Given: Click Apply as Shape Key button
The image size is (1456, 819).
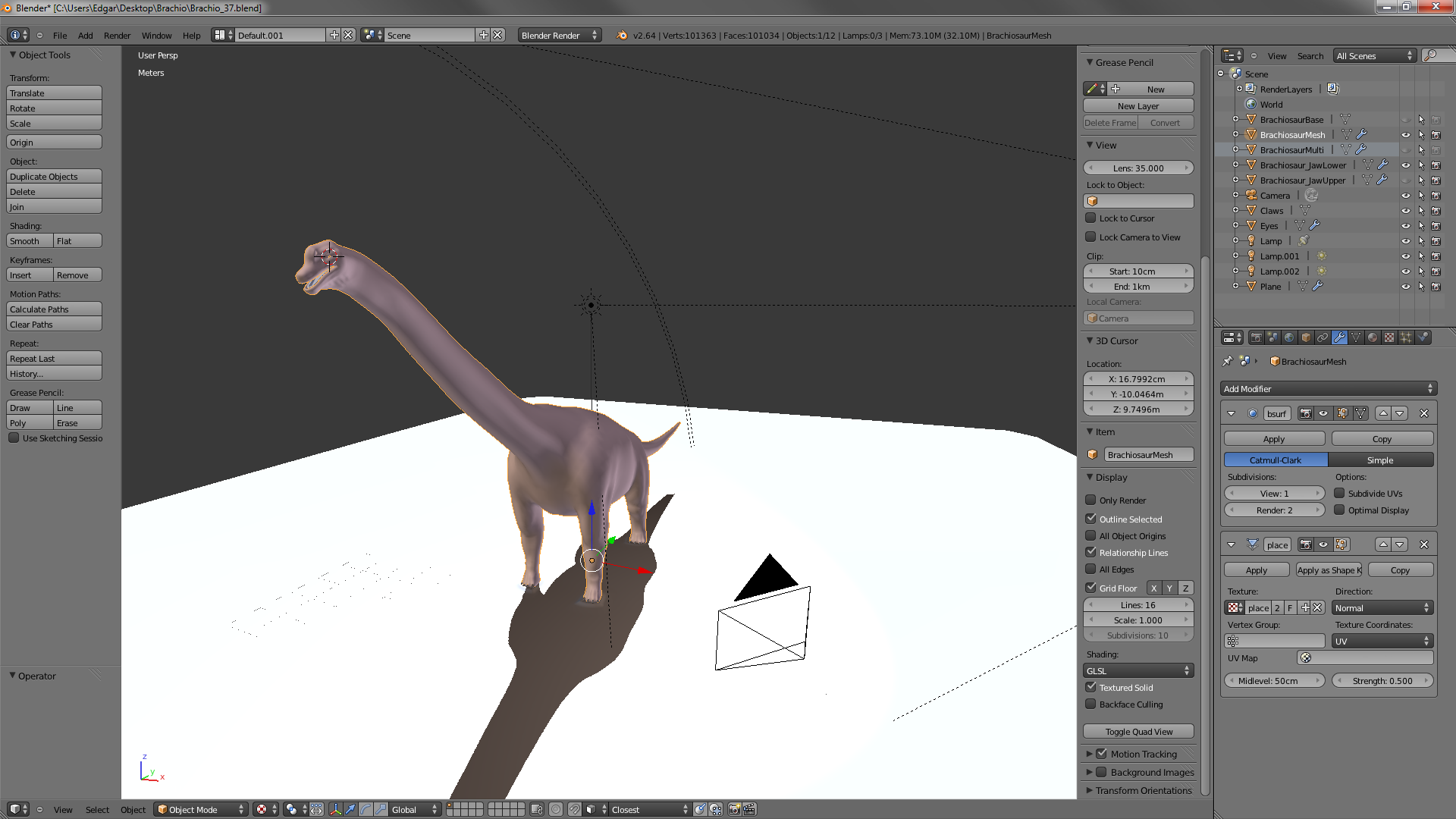Looking at the screenshot, I should pos(1329,570).
